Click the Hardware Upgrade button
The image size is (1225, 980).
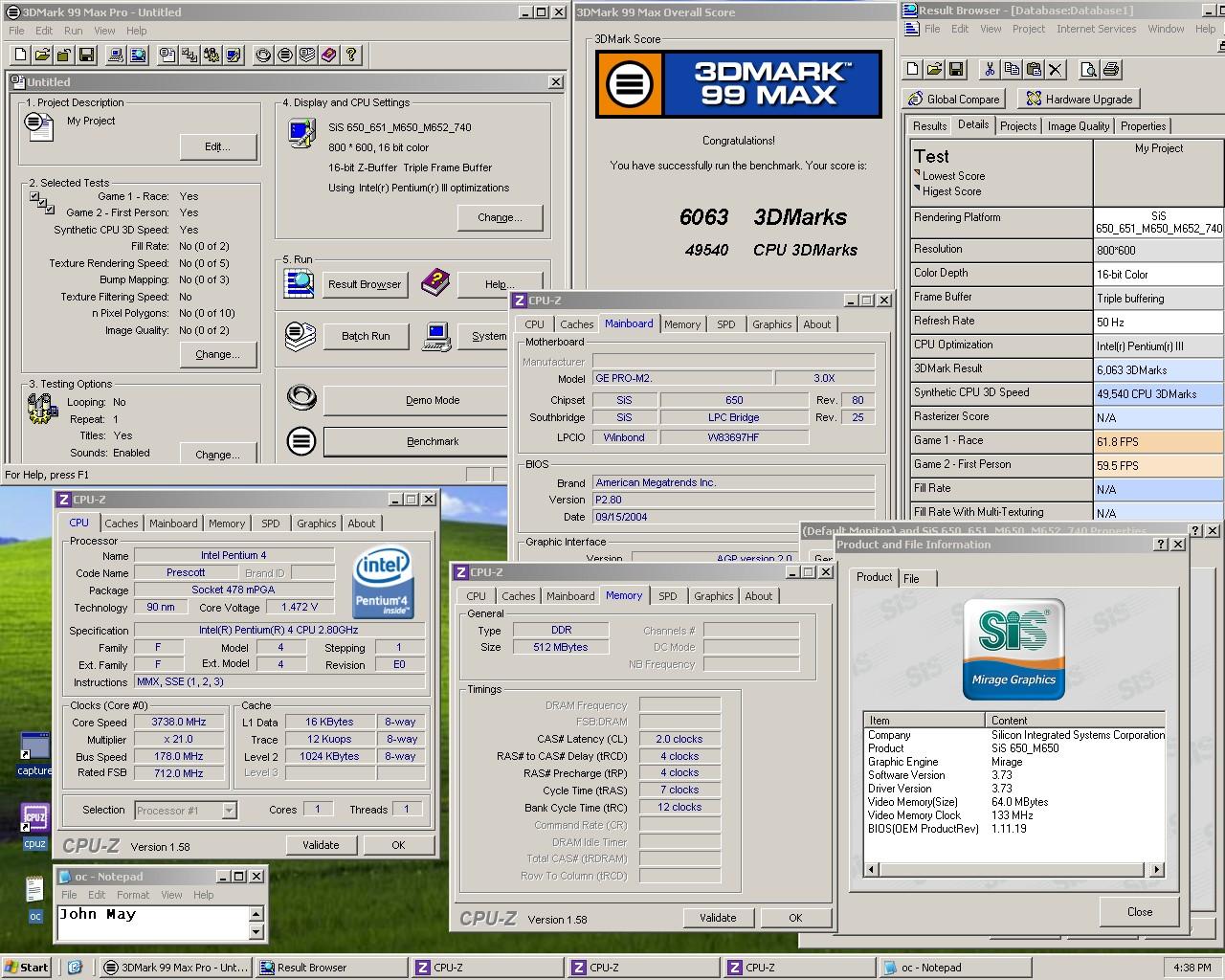pos(1080,99)
